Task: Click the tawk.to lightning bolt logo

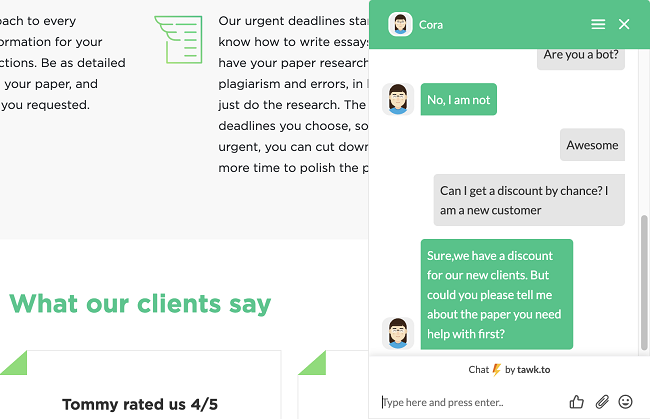Action: tap(496, 370)
